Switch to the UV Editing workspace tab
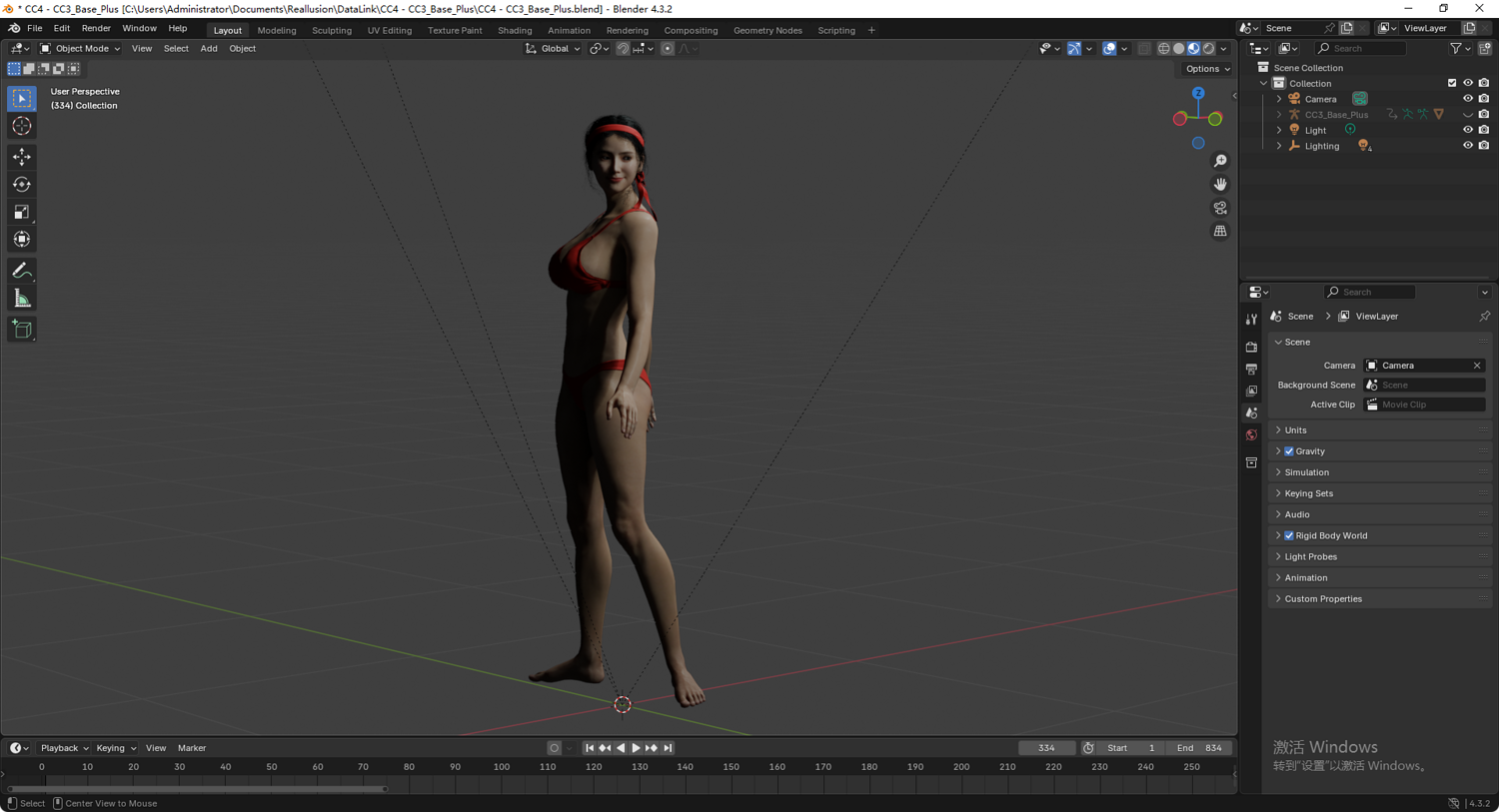 [x=390, y=30]
